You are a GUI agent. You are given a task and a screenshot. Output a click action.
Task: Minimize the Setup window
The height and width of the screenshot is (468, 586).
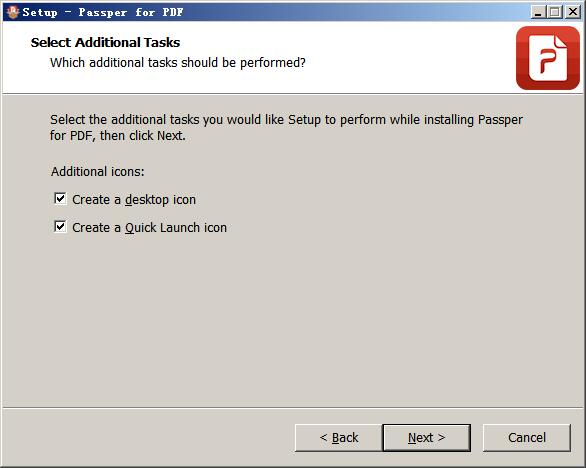[538, 12]
